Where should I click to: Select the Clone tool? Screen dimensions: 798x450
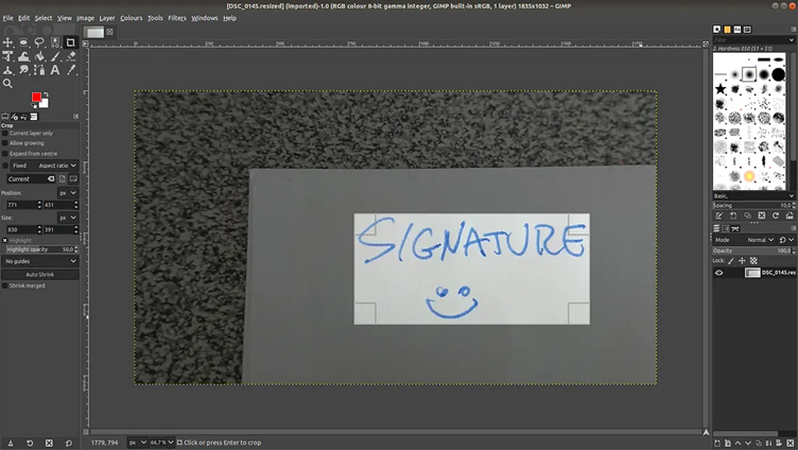pos(8,70)
